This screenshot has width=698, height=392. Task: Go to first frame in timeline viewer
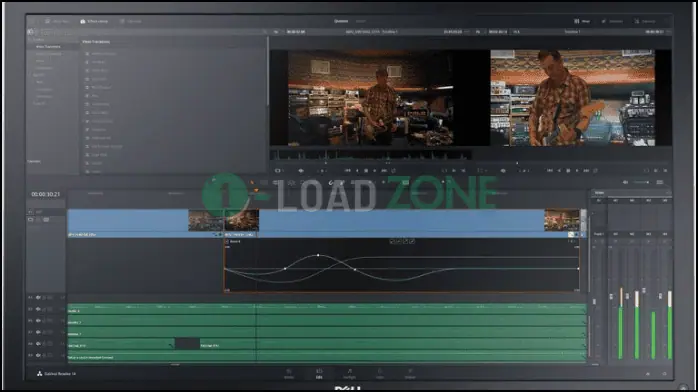point(550,170)
